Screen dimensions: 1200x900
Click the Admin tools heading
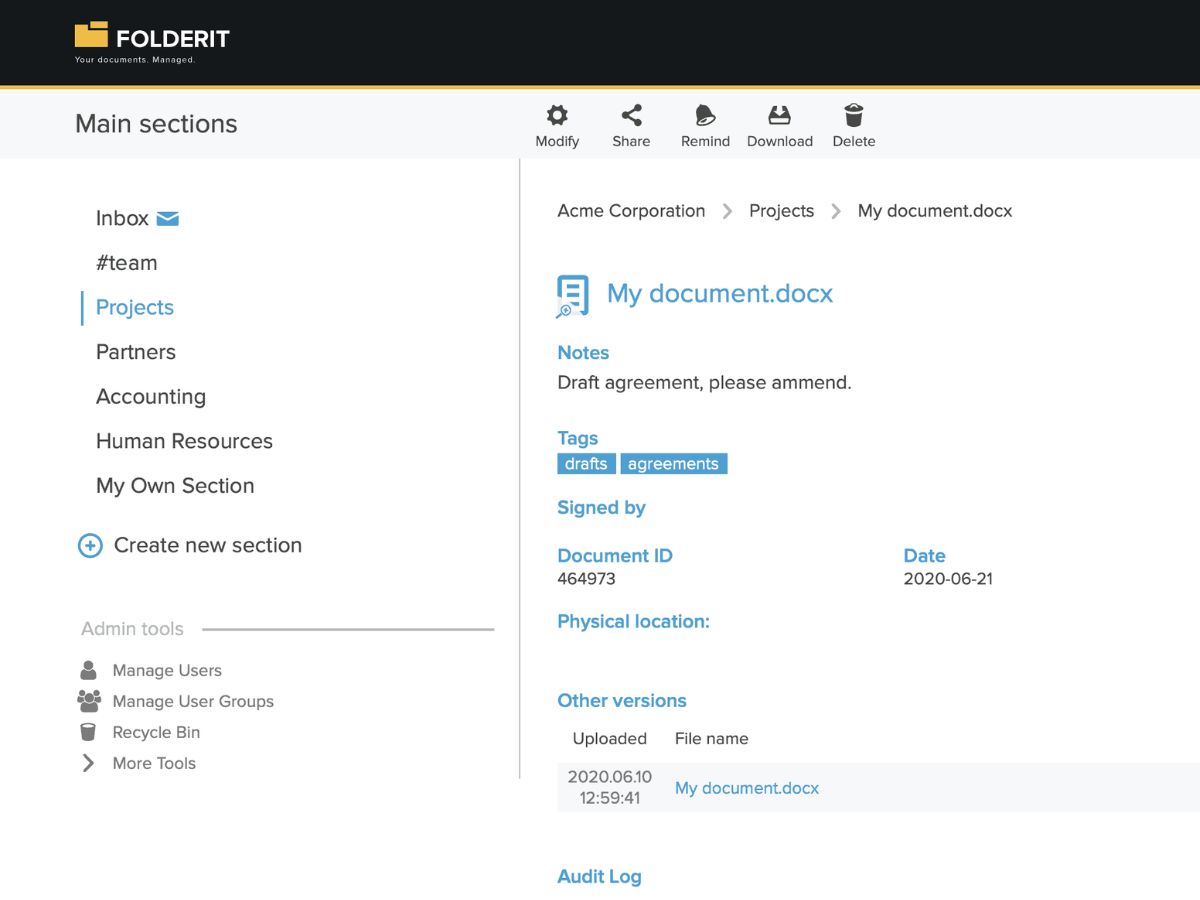132,629
